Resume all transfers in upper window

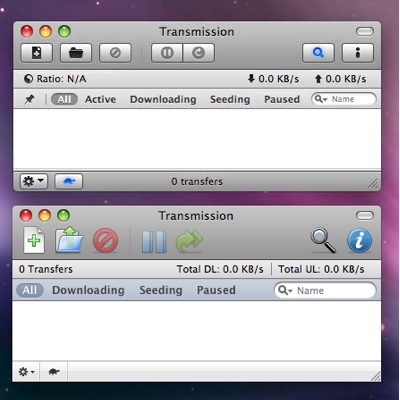tap(199, 53)
